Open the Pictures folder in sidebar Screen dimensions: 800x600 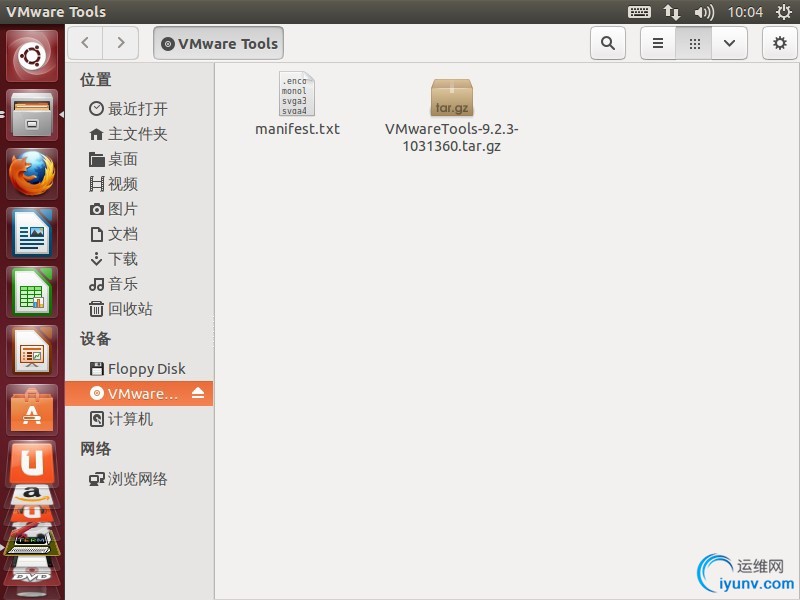pyautogui.click(x=139, y=209)
